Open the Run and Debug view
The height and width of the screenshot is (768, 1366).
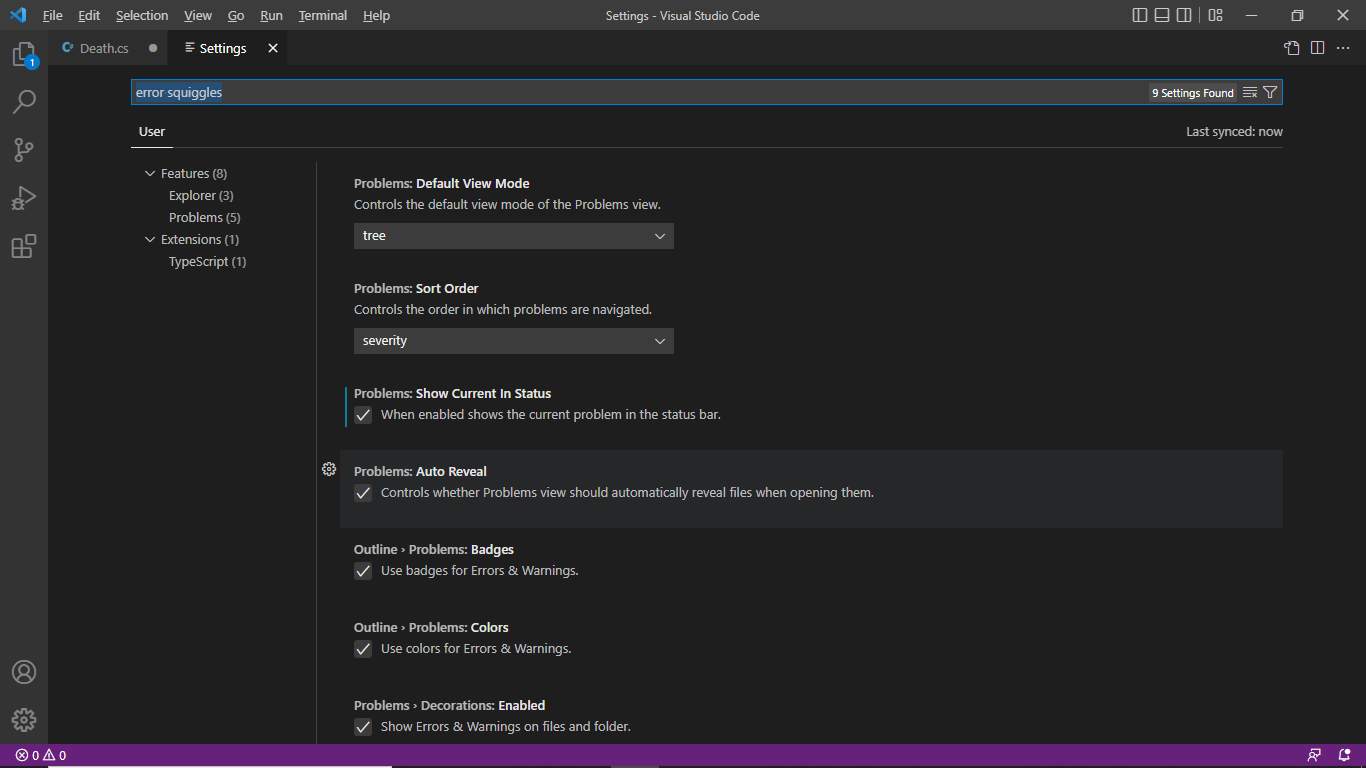24,198
